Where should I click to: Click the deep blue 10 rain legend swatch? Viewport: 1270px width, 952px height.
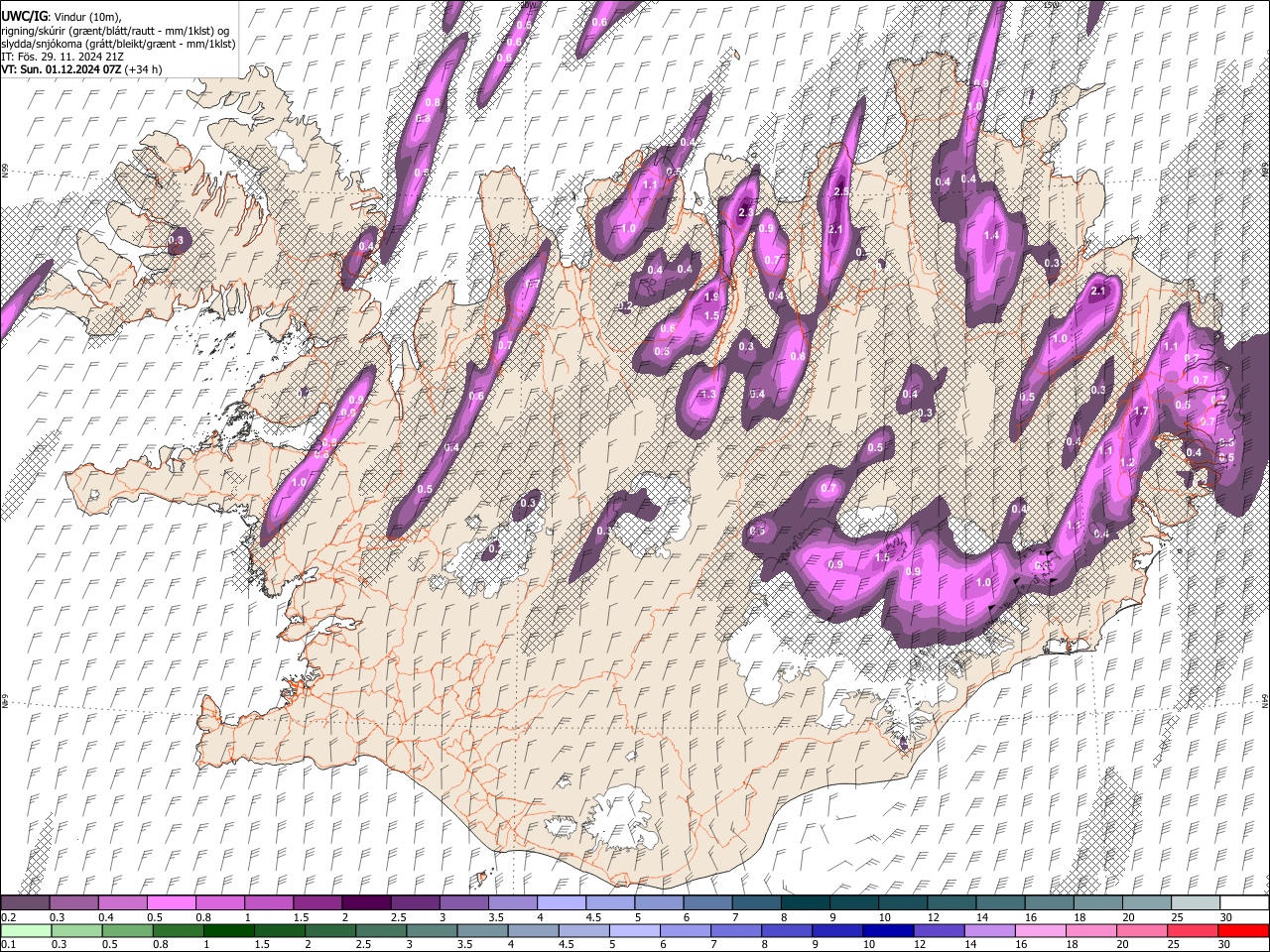coord(888,930)
